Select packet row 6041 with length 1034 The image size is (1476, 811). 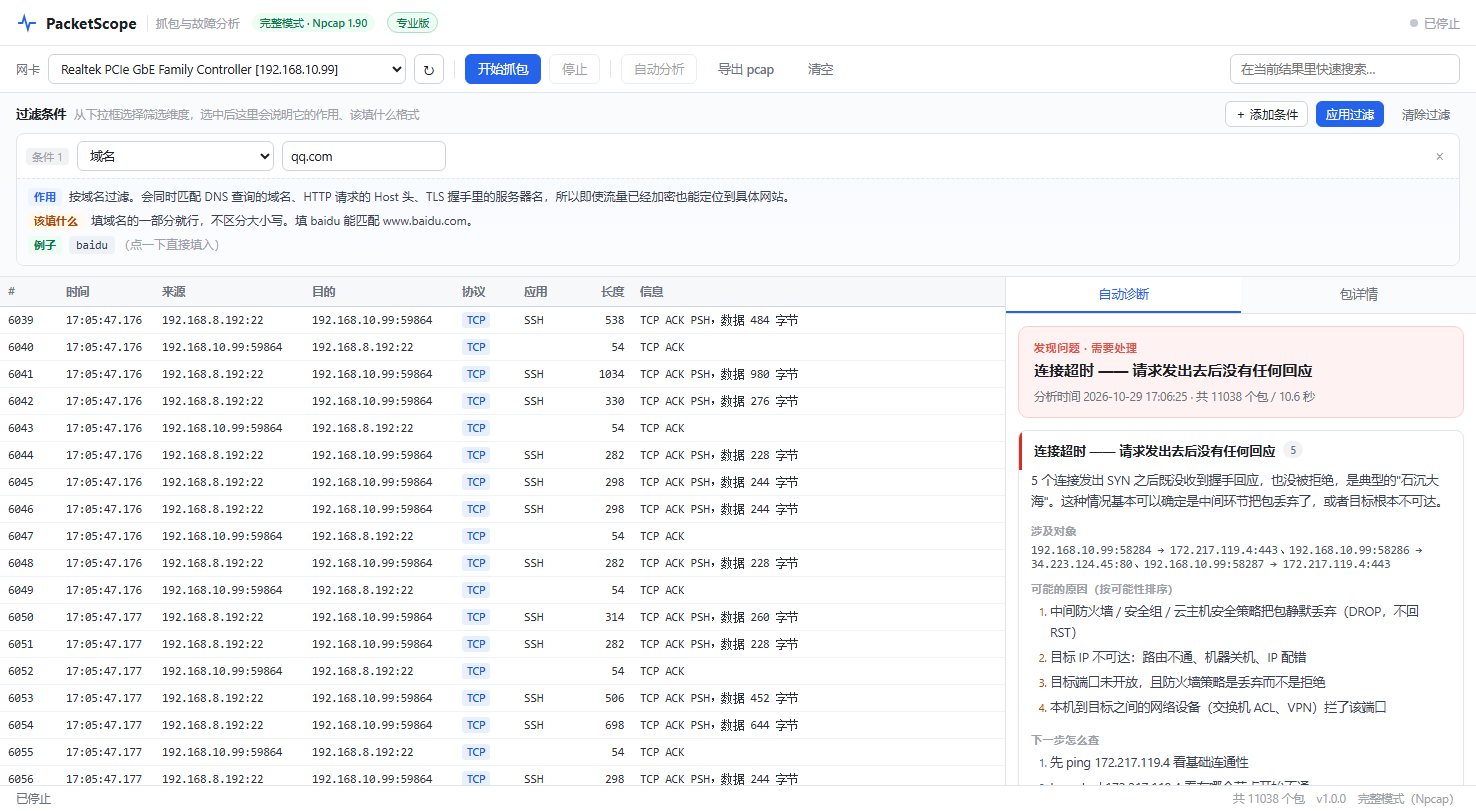503,374
